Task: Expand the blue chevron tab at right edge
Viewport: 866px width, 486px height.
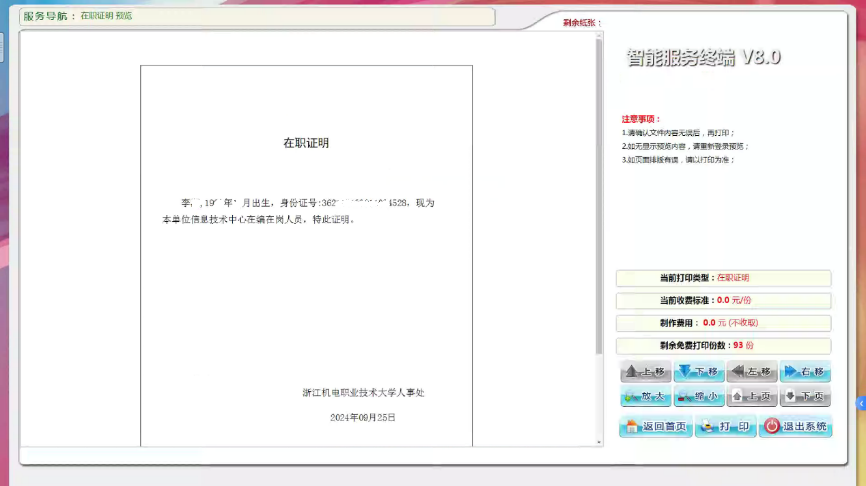Action: [861, 403]
